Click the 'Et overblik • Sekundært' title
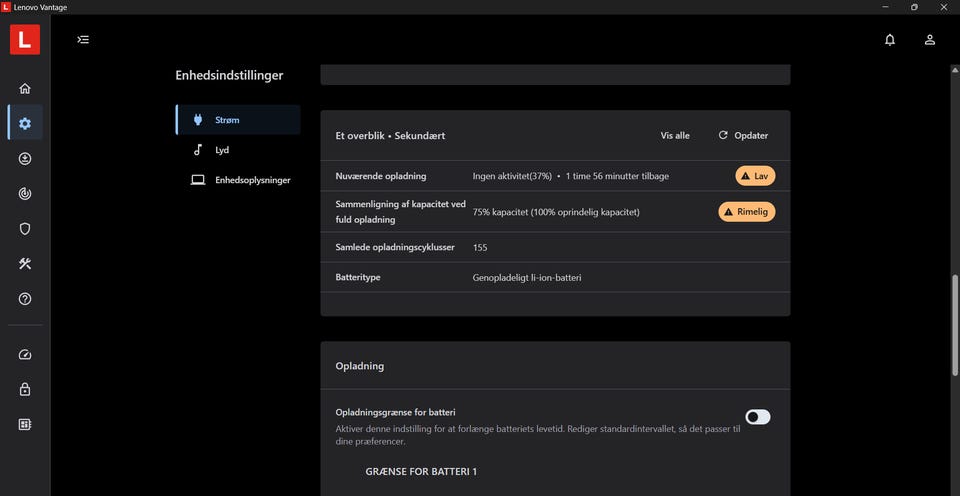 390,136
